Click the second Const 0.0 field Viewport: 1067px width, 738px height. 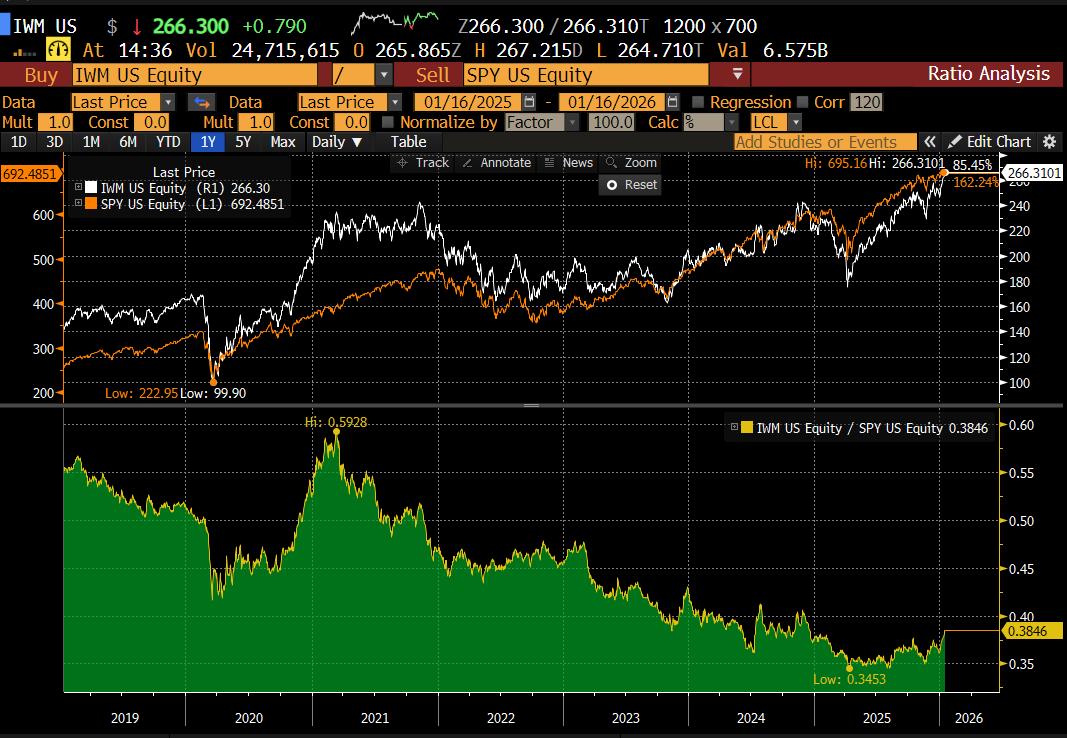352,122
